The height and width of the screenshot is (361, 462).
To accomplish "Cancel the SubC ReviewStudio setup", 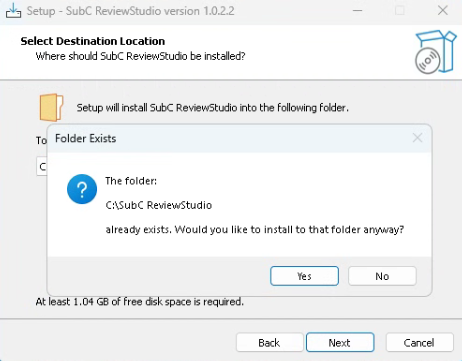I will point(419,342).
